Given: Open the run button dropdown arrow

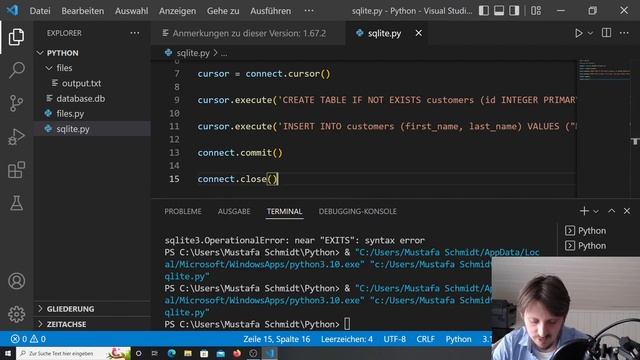Looking at the screenshot, I should pyautogui.click(x=590, y=33).
